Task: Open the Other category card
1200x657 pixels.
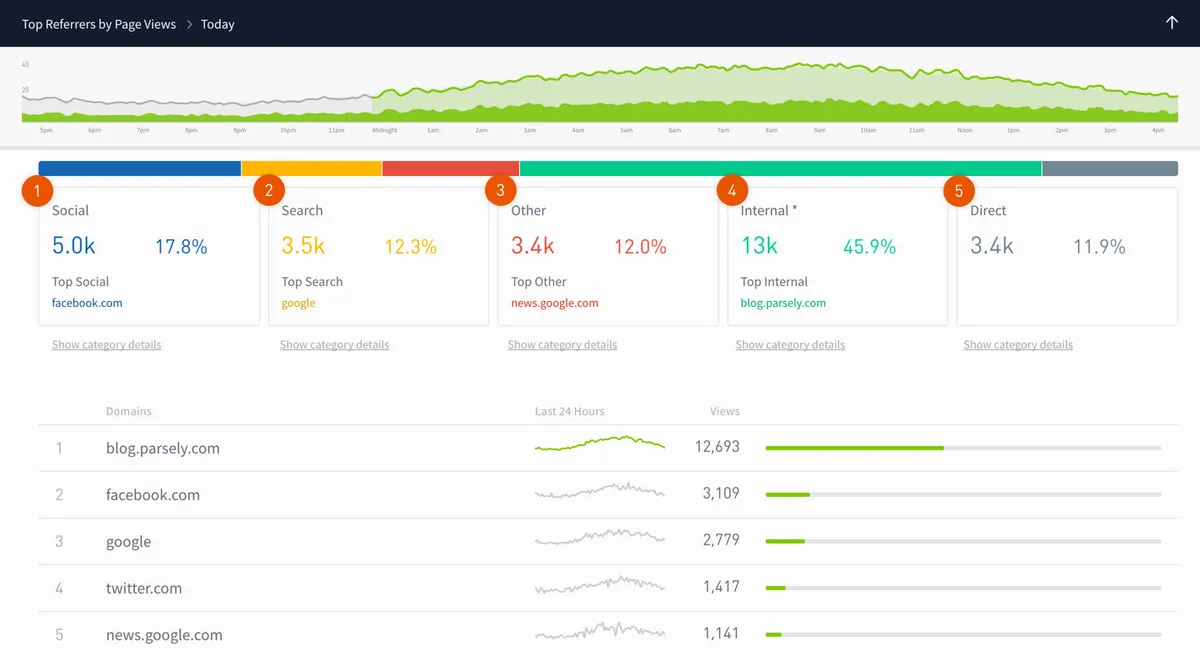Action: 608,256
